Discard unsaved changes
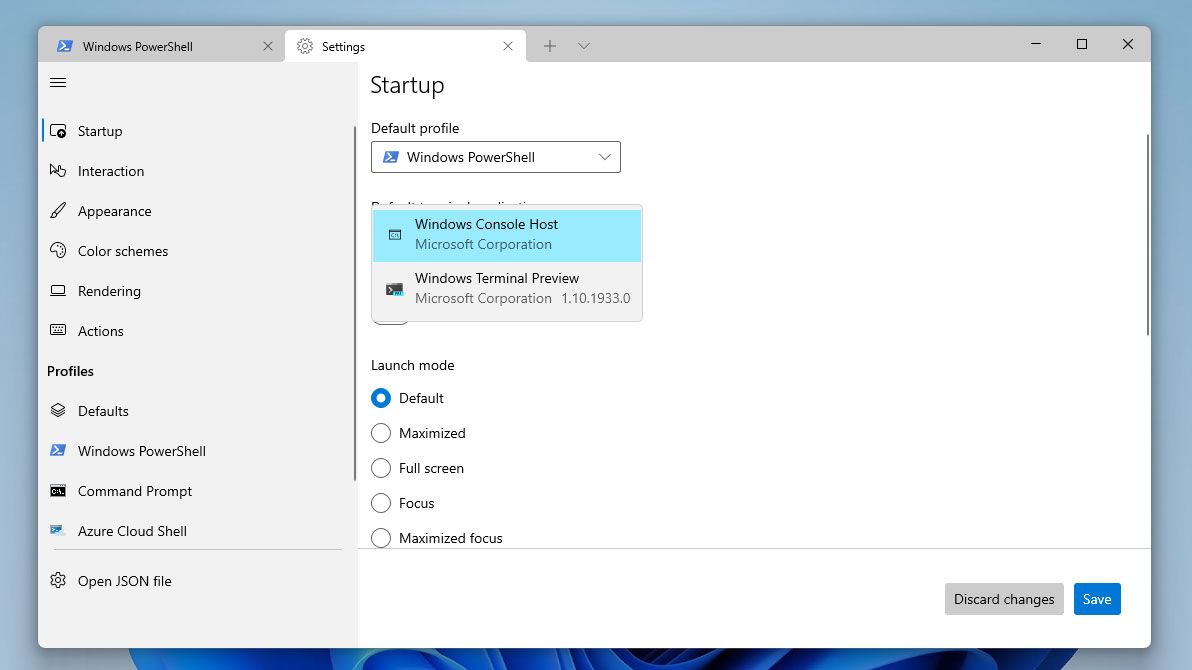 coord(1004,599)
